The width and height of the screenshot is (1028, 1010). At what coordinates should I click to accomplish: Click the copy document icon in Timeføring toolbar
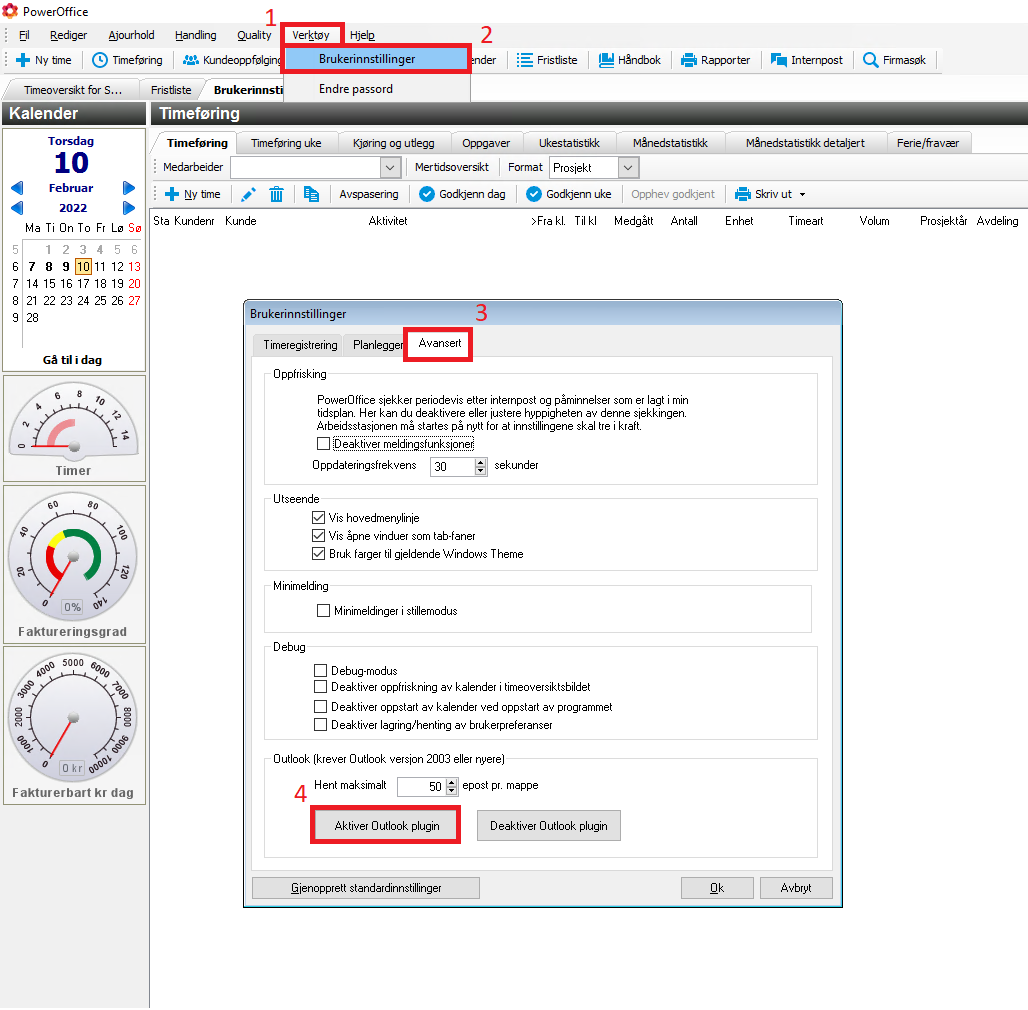311,194
